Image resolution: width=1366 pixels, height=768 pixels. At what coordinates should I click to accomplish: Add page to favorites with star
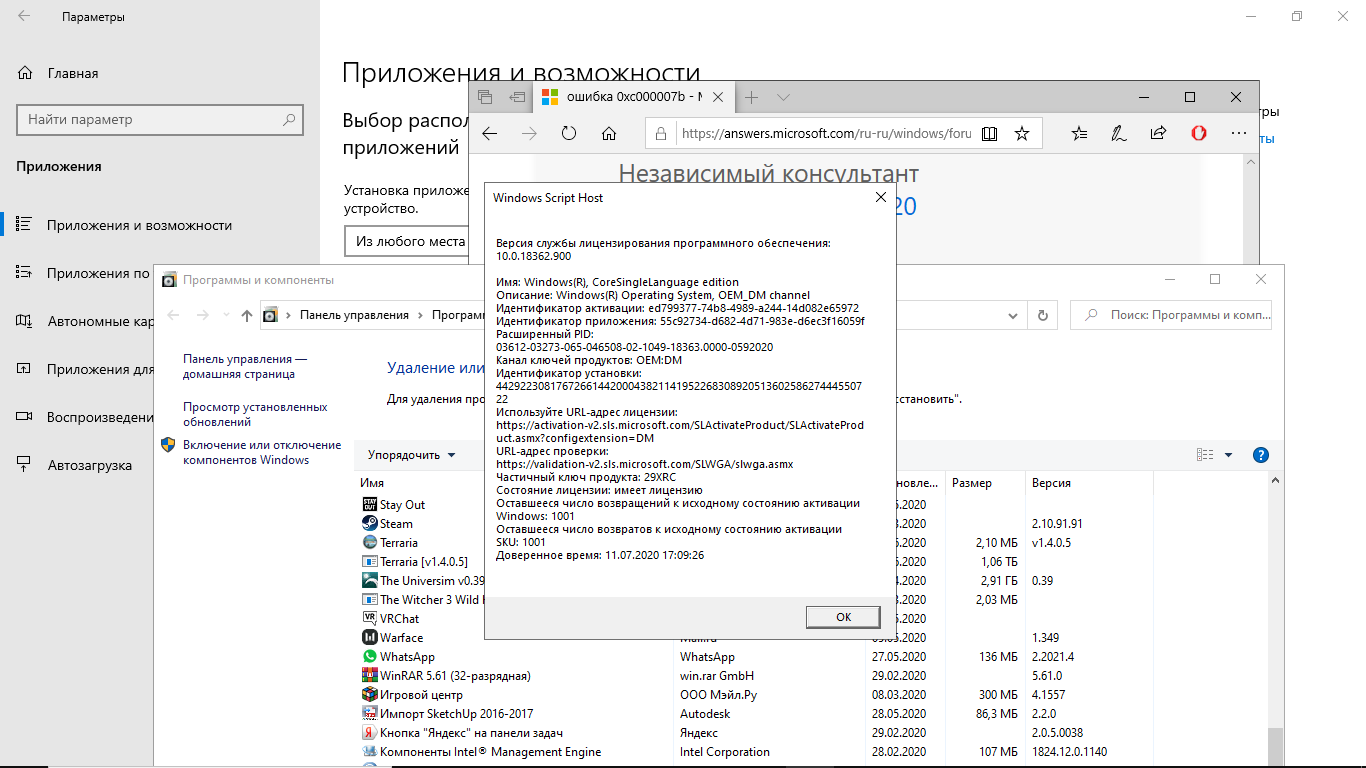pyautogui.click(x=1021, y=133)
